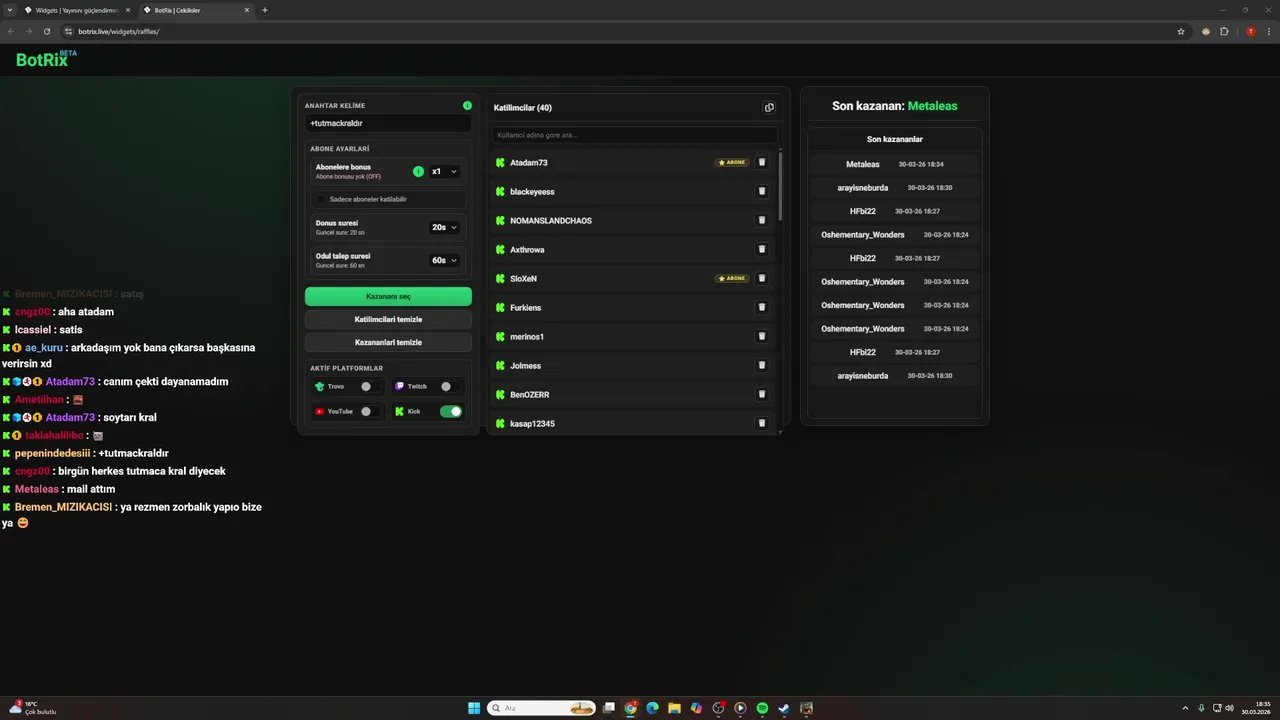Check Sadece aboneler katilabilir checkbox
1280x720 pixels.
[321, 199]
